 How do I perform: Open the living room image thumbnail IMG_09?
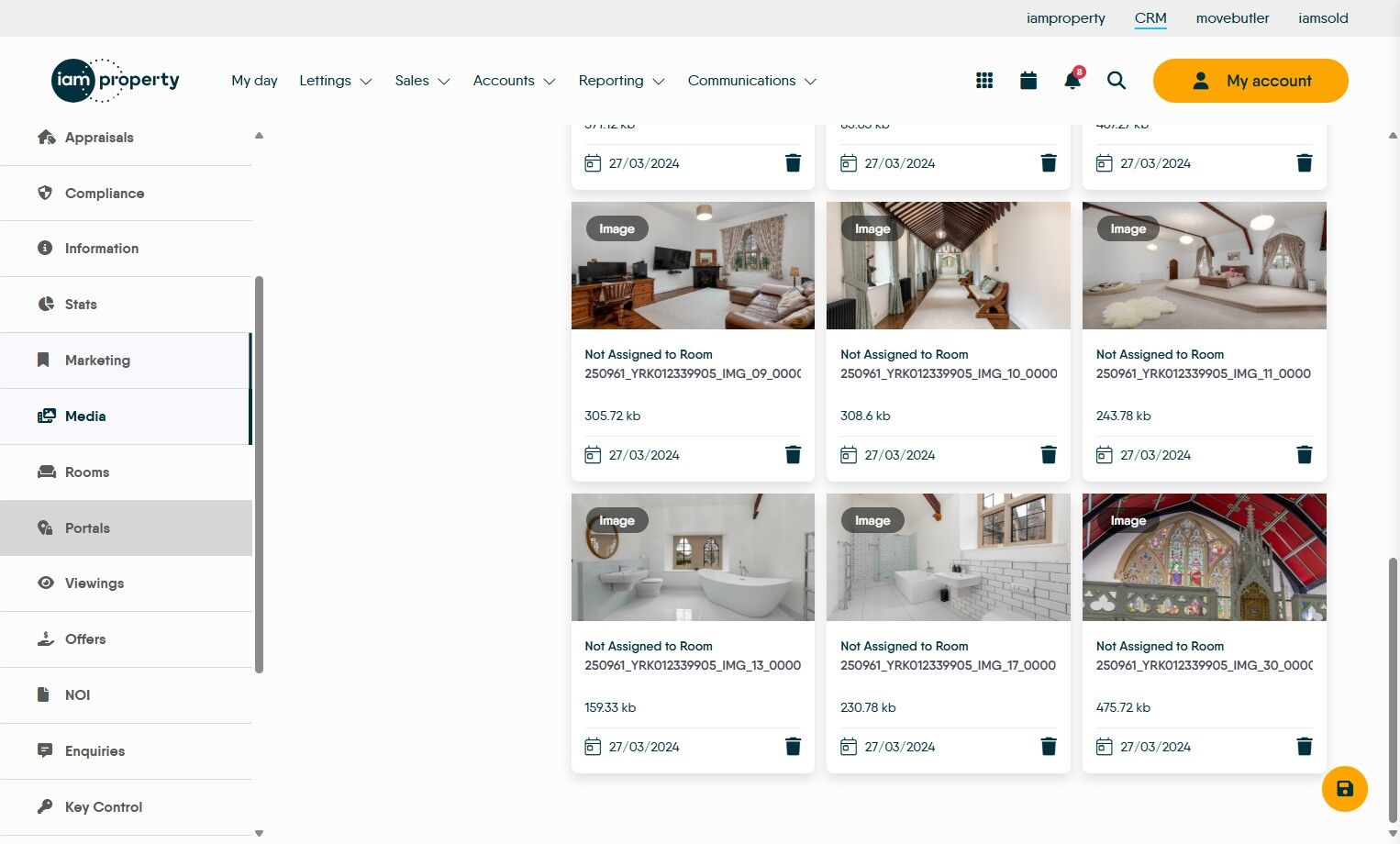(x=693, y=265)
